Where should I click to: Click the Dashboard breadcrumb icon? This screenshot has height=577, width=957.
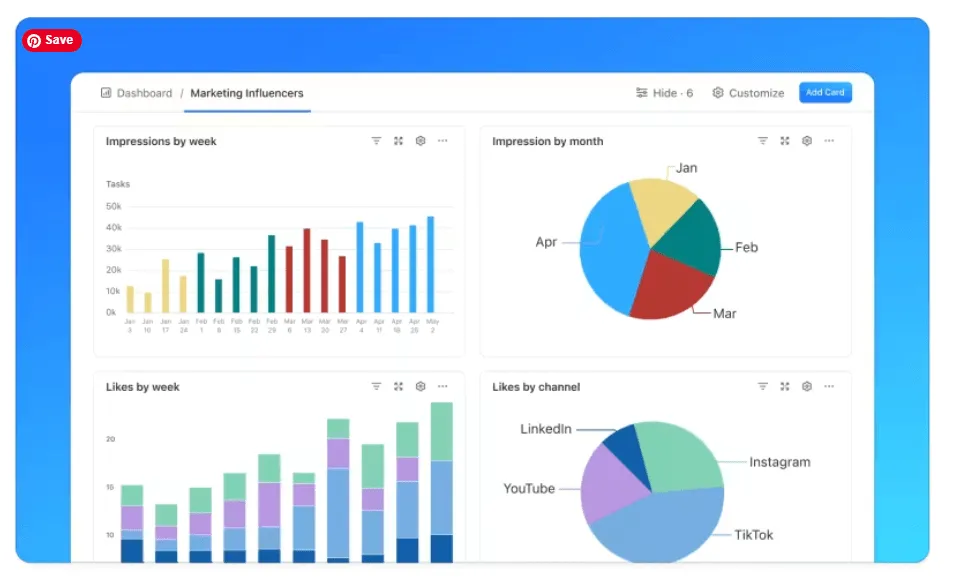pyautogui.click(x=106, y=93)
